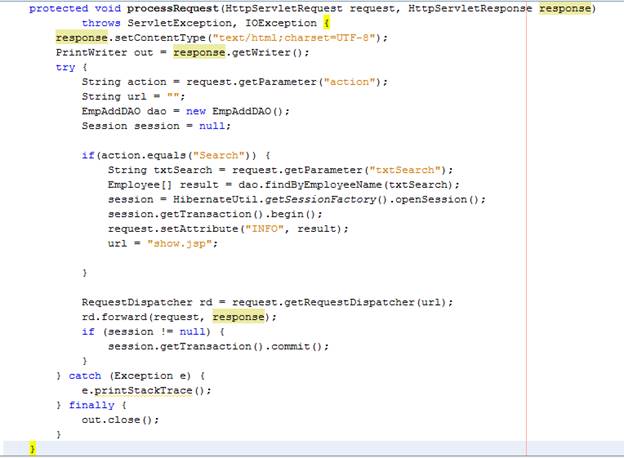Click new EmpAddDAO() constructor call
The width and height of the screenshot is (624, 458).
pos(234,111)
